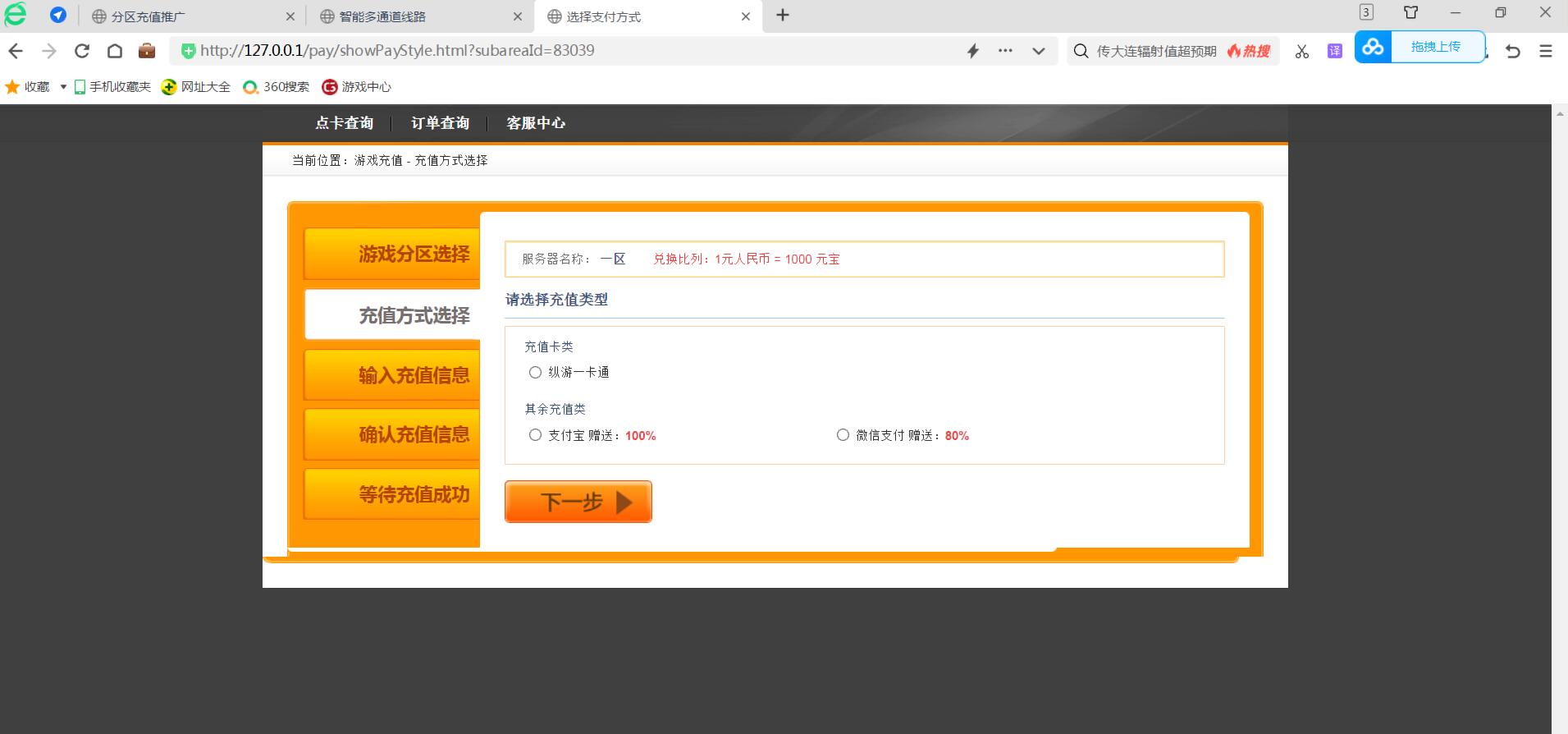Click the browser refresh icon
Screen dimensions: 1568x734
(x=82, y=51)
